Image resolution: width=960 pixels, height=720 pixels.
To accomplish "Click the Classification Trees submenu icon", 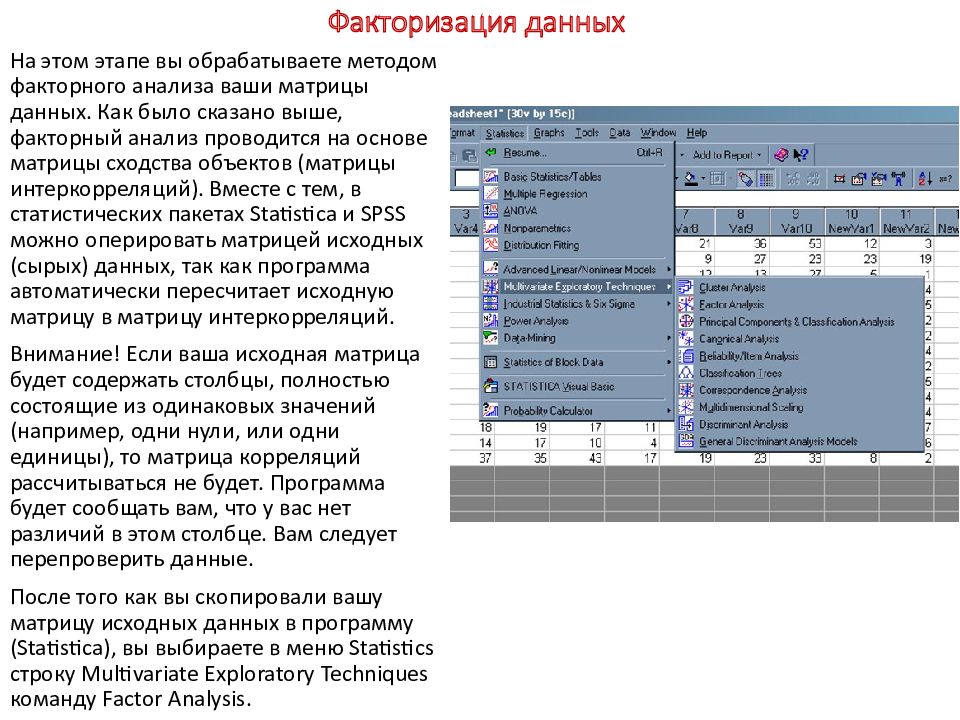I will point(686,373).
